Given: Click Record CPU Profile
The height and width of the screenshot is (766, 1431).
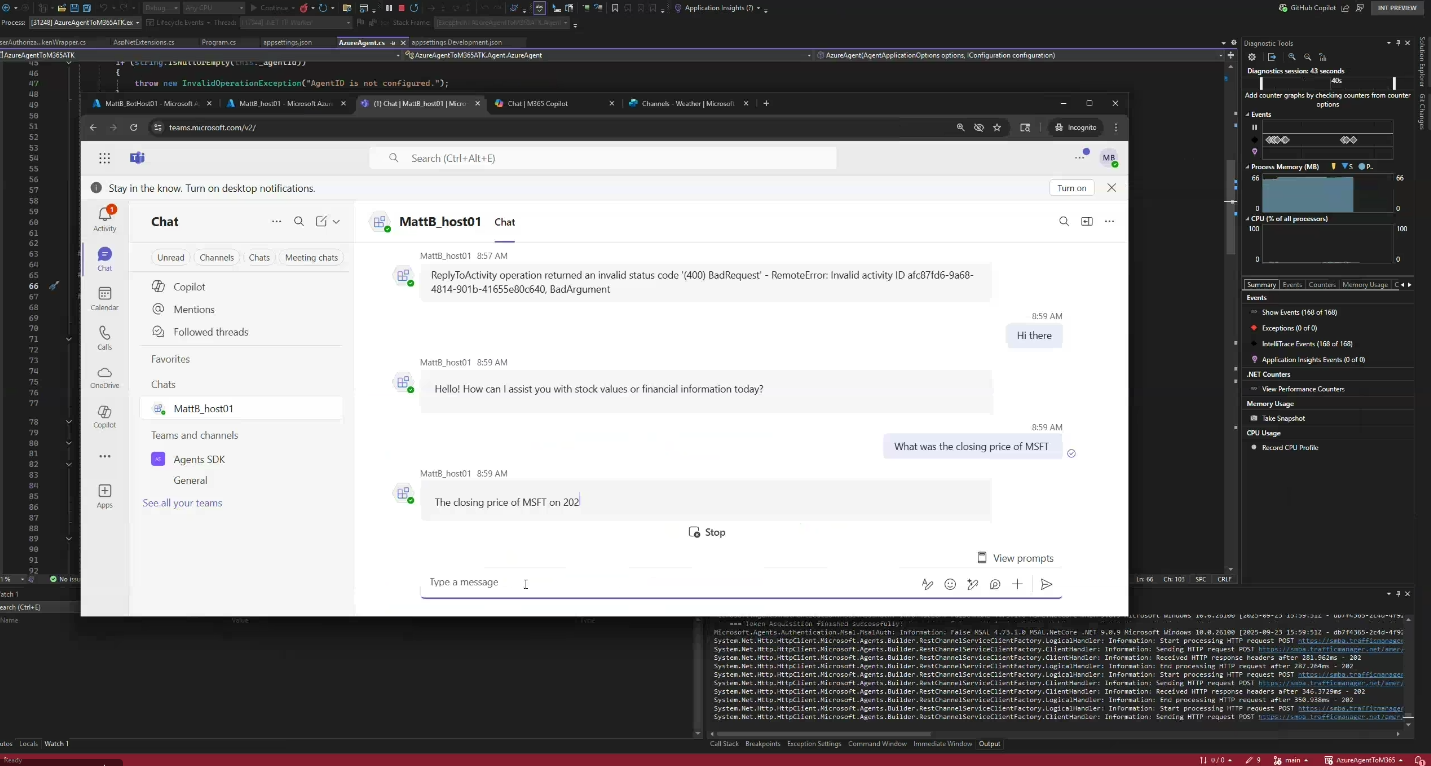Looking at the screenshot, I should [1290, 447].
